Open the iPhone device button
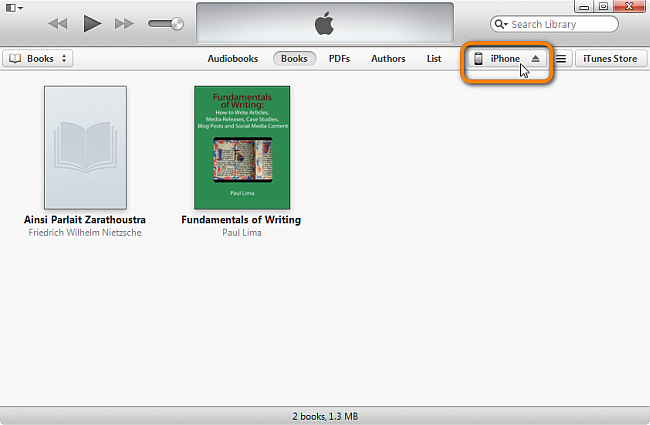The width and height of the screenshot is (650, 425). point(507,58)
